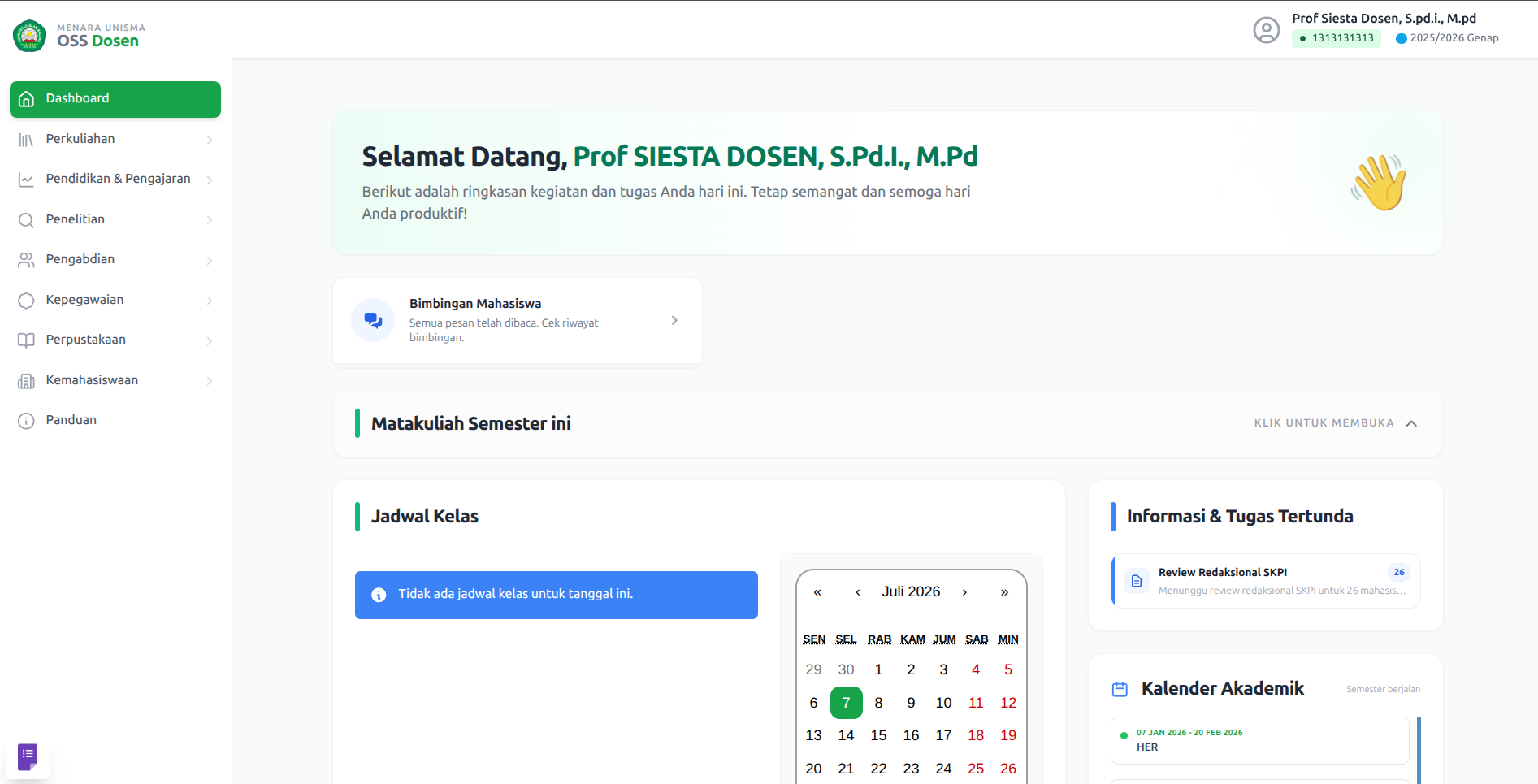Image resolution: width=1538 pixels, height=784 pixels.
Task: Click the SAB weekday header
Action: (977, 639)
